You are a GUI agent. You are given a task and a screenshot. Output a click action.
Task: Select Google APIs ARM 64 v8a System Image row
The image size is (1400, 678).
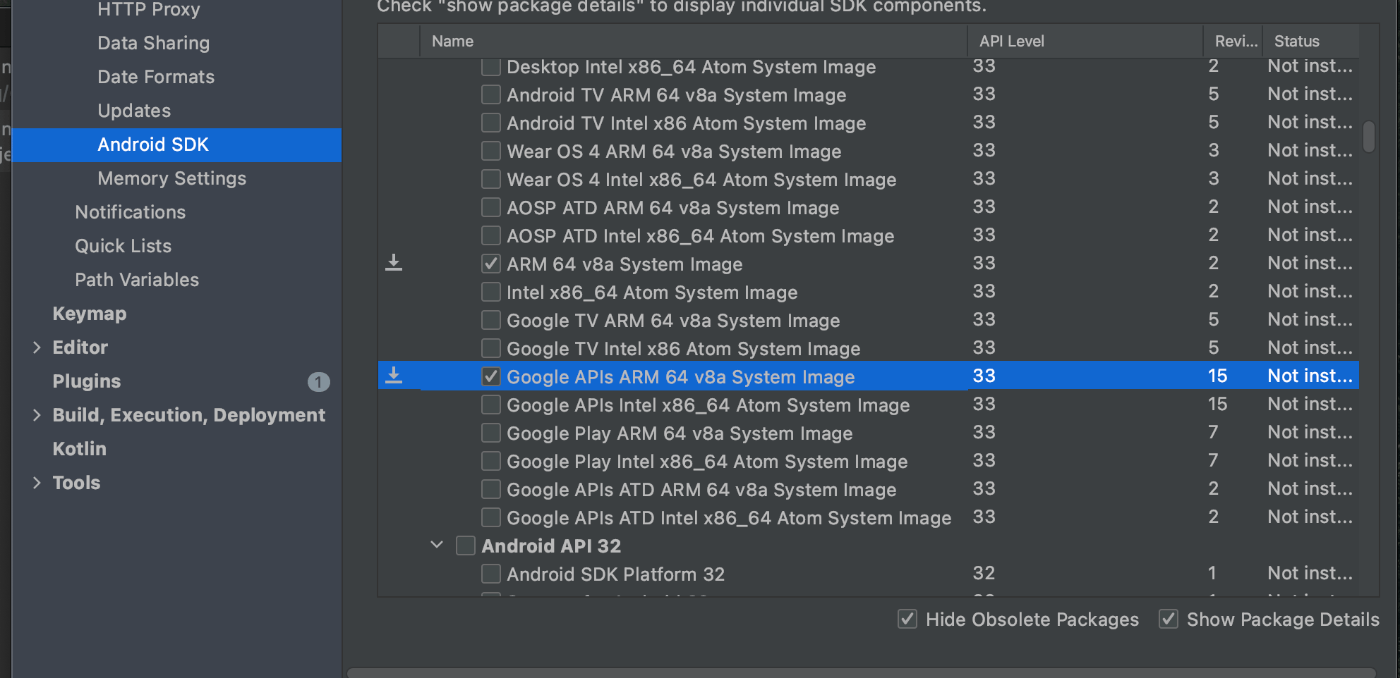click(x=868, y=376)
